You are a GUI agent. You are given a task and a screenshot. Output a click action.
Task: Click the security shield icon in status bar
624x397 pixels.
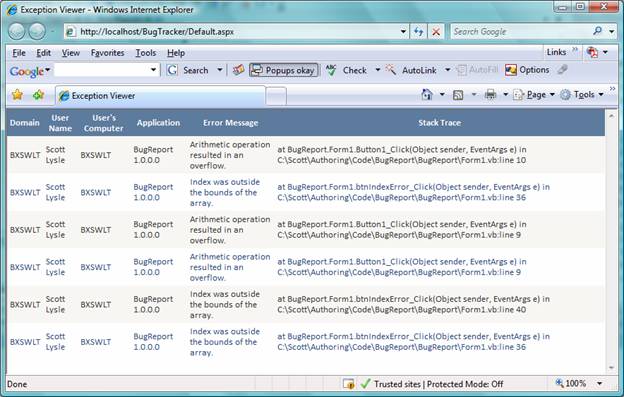(349, 384)
